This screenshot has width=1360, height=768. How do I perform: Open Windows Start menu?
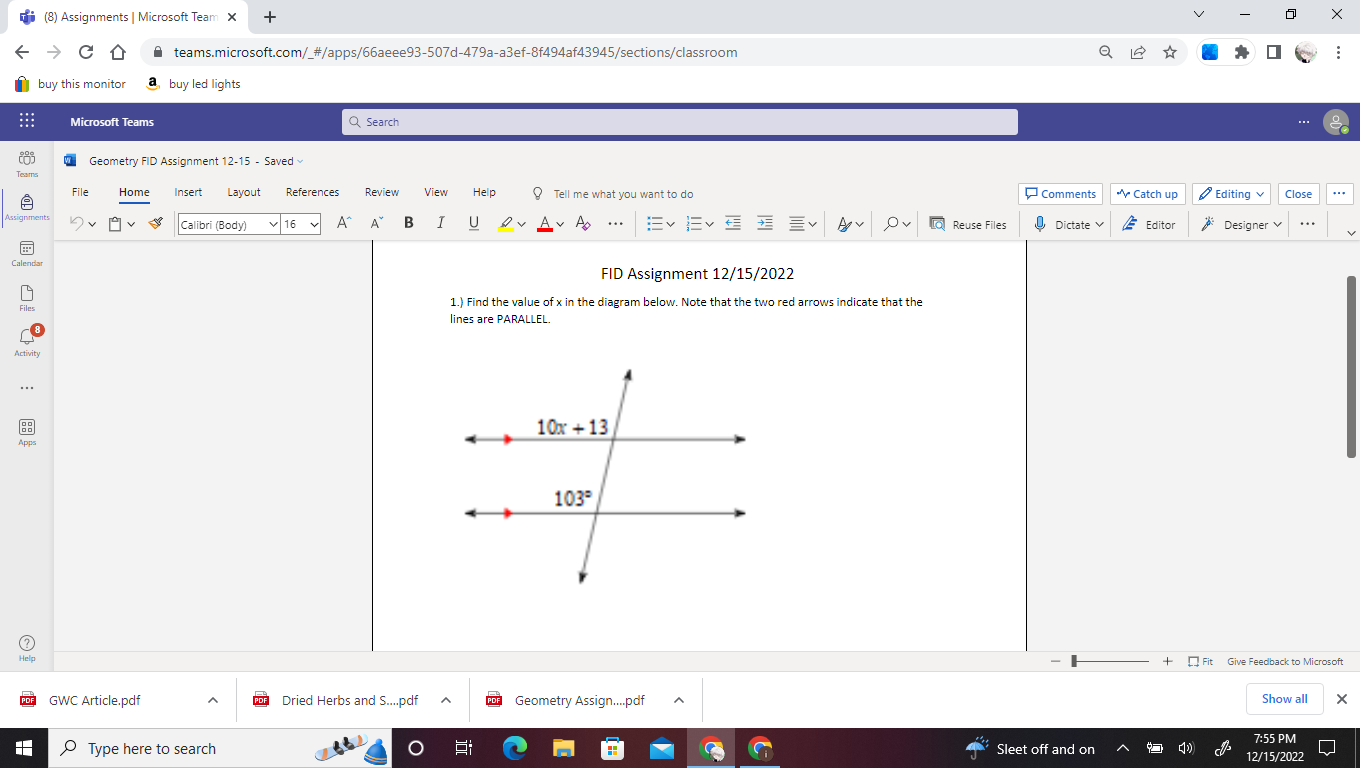23,748
